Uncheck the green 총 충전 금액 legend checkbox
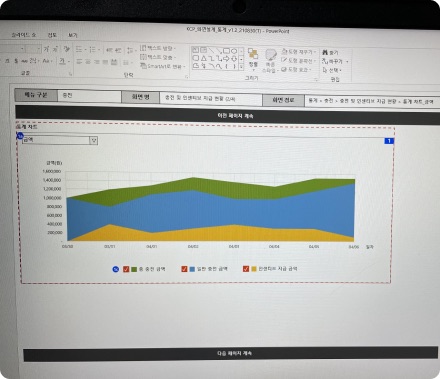 (126, 269)
